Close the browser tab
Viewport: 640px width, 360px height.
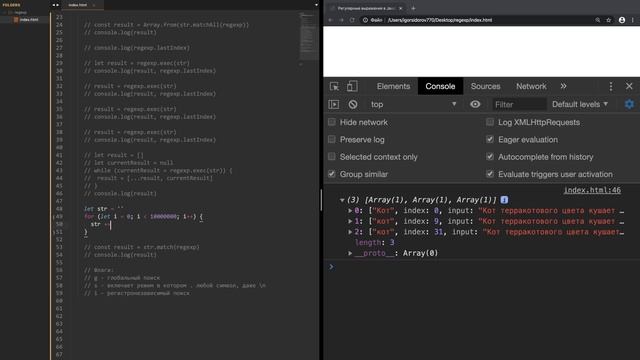point(400,8)
